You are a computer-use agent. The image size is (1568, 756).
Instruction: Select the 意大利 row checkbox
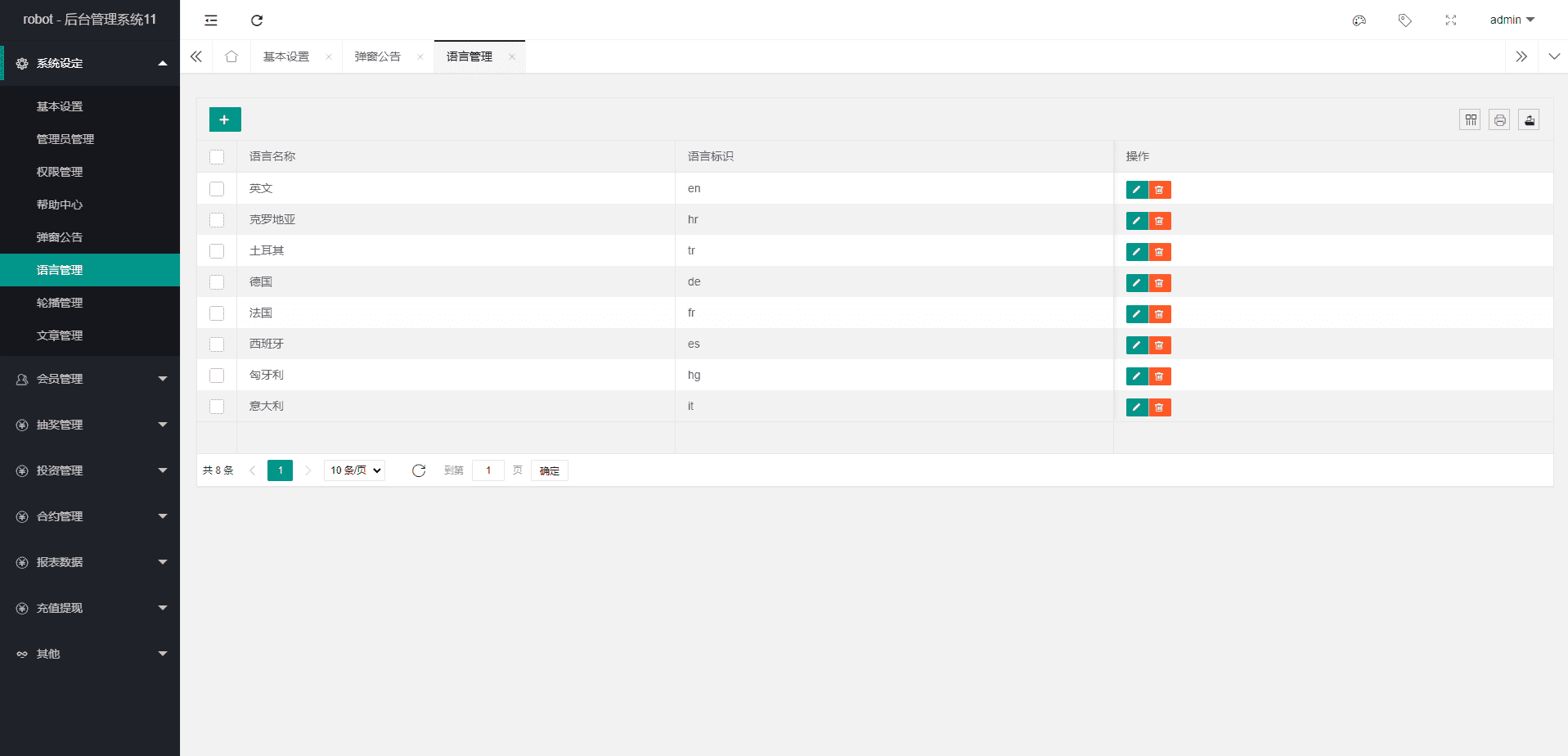point(217,407)
